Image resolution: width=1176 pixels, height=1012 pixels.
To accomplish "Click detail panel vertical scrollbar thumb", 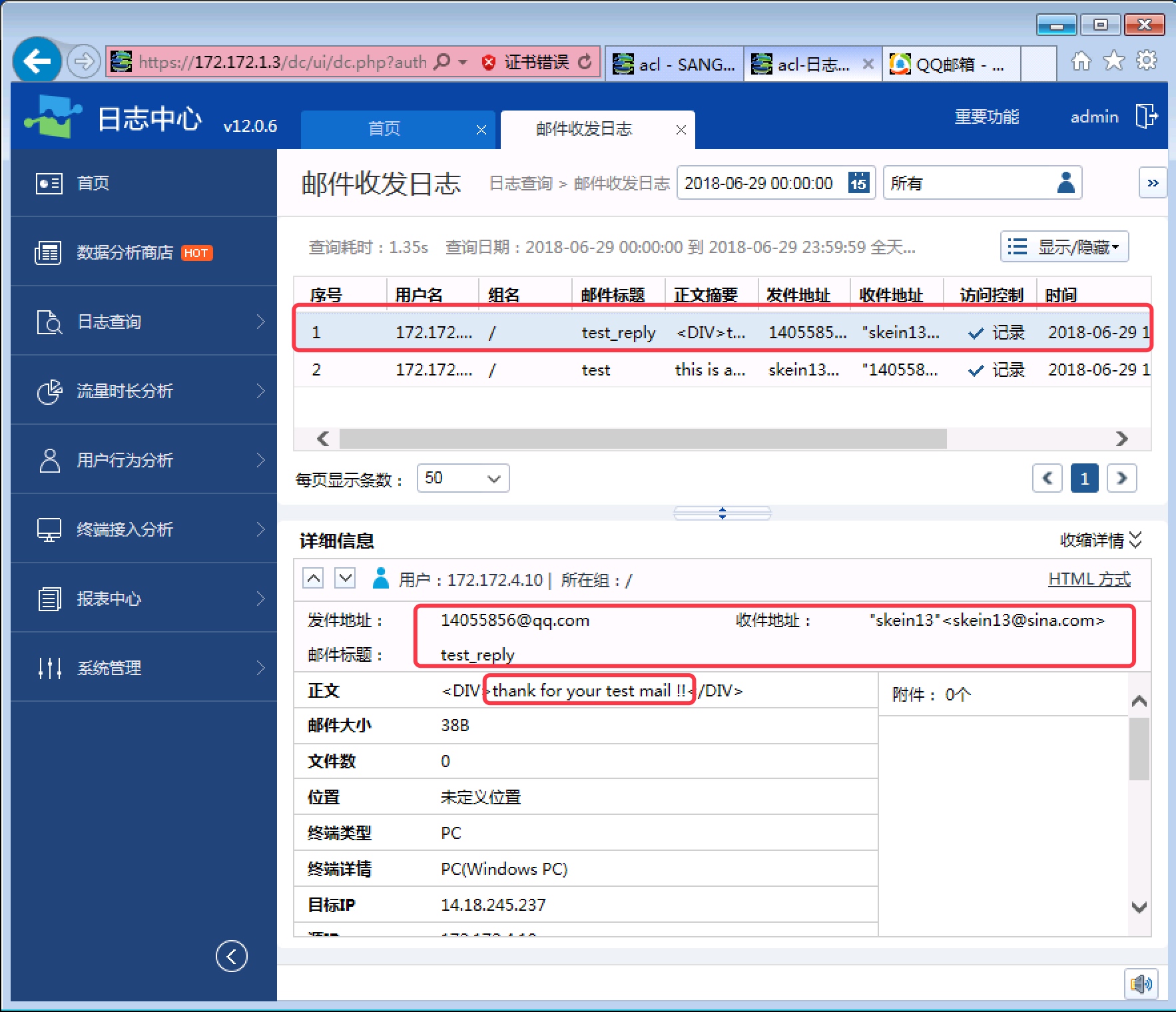I will click(x=1139, y=748).
